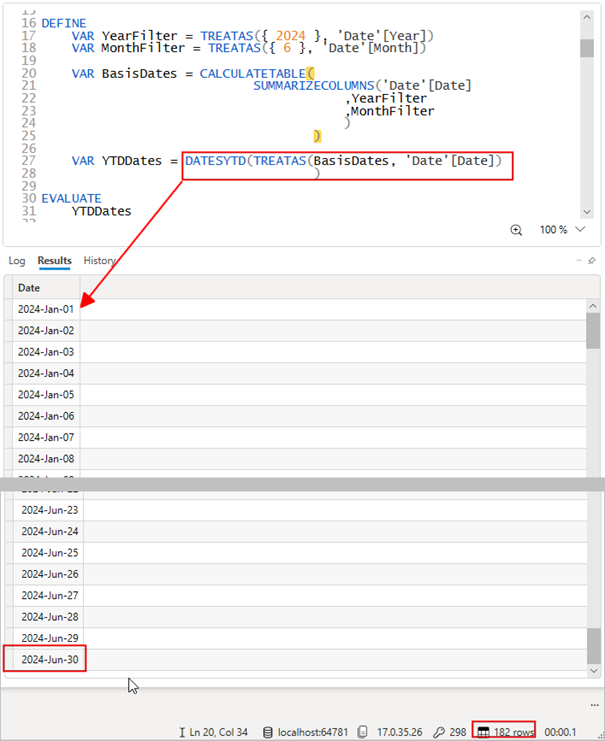
Task: Select the 2024-Jun-28 cell
Action: pos(49,617)
